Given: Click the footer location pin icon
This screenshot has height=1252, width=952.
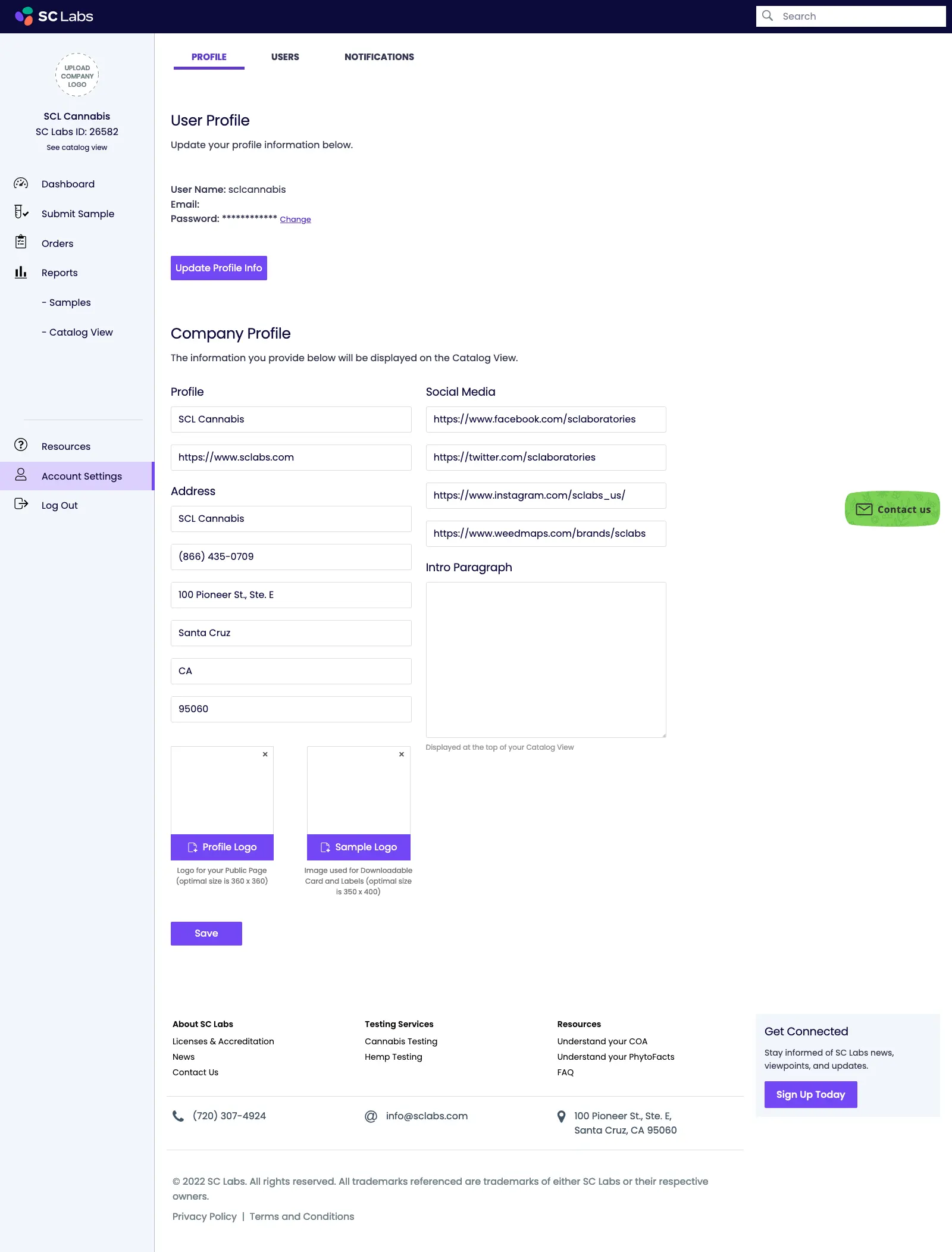Looking at the screenshot, I should tap(561, 1116).
